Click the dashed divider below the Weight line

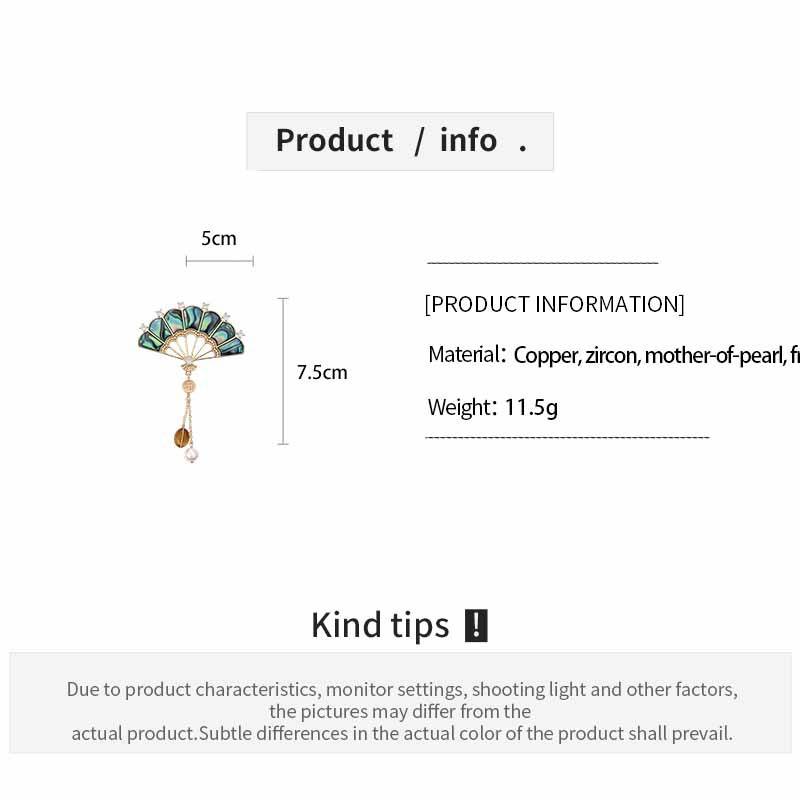coord(567,437)
